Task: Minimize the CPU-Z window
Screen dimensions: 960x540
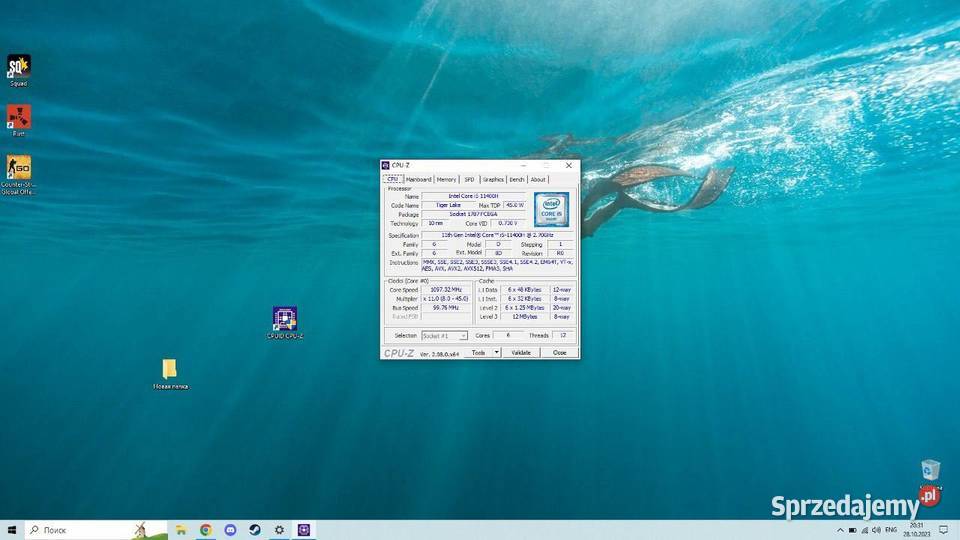Action: tap(523, 165)
